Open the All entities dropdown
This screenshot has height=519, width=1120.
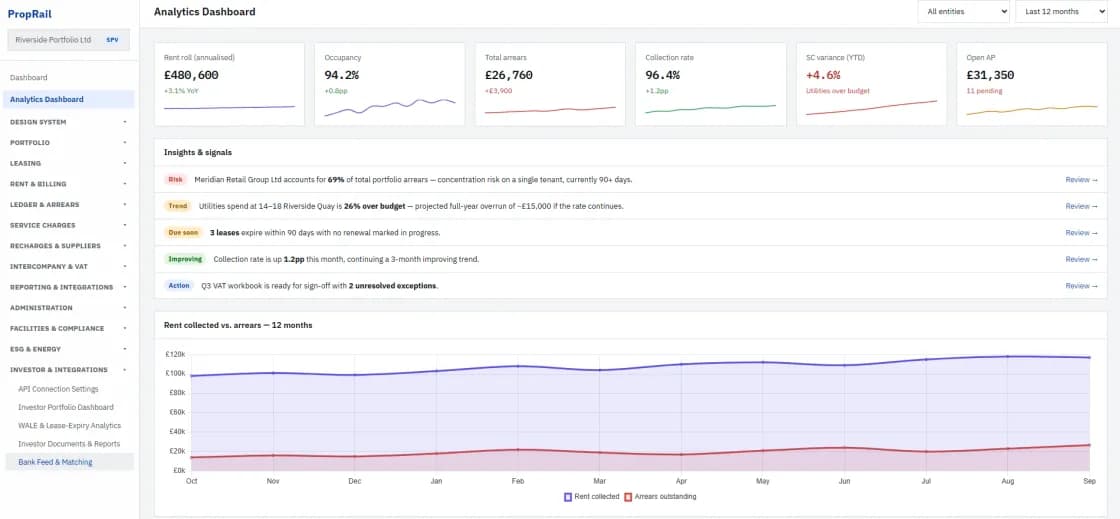click(x=964, y=11)
